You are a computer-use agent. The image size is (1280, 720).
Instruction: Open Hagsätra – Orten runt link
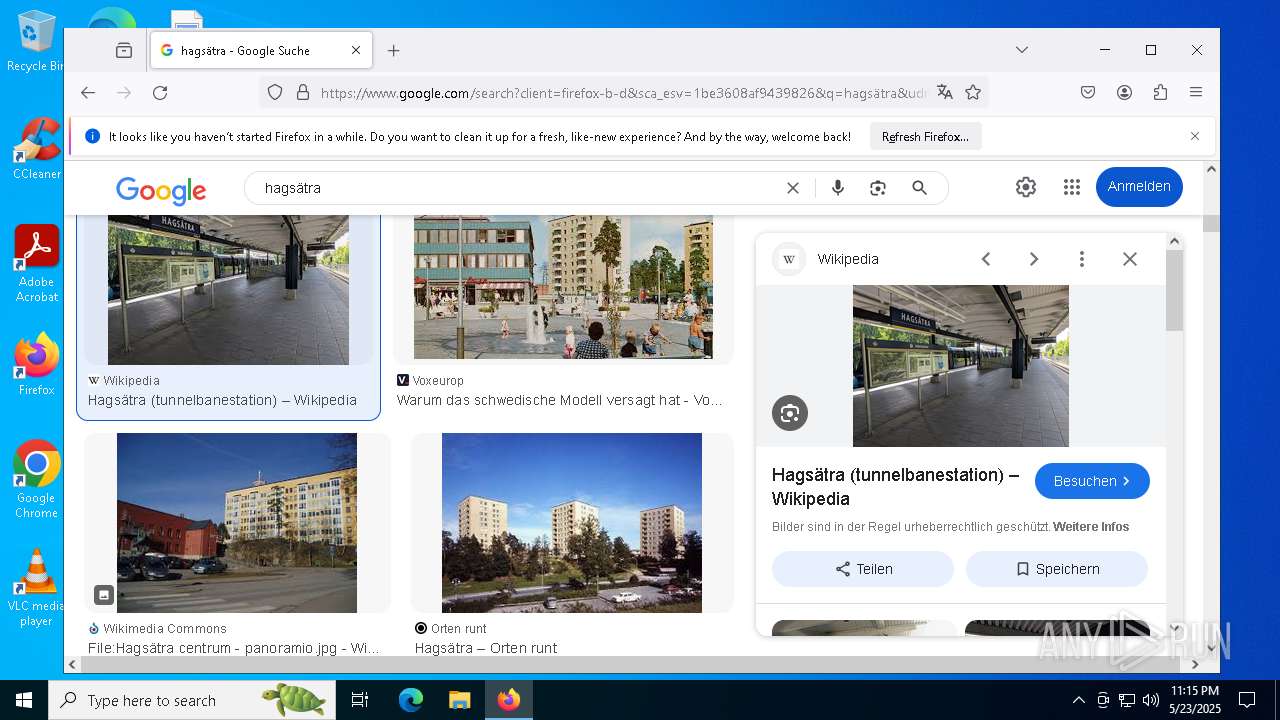(486, 648)
